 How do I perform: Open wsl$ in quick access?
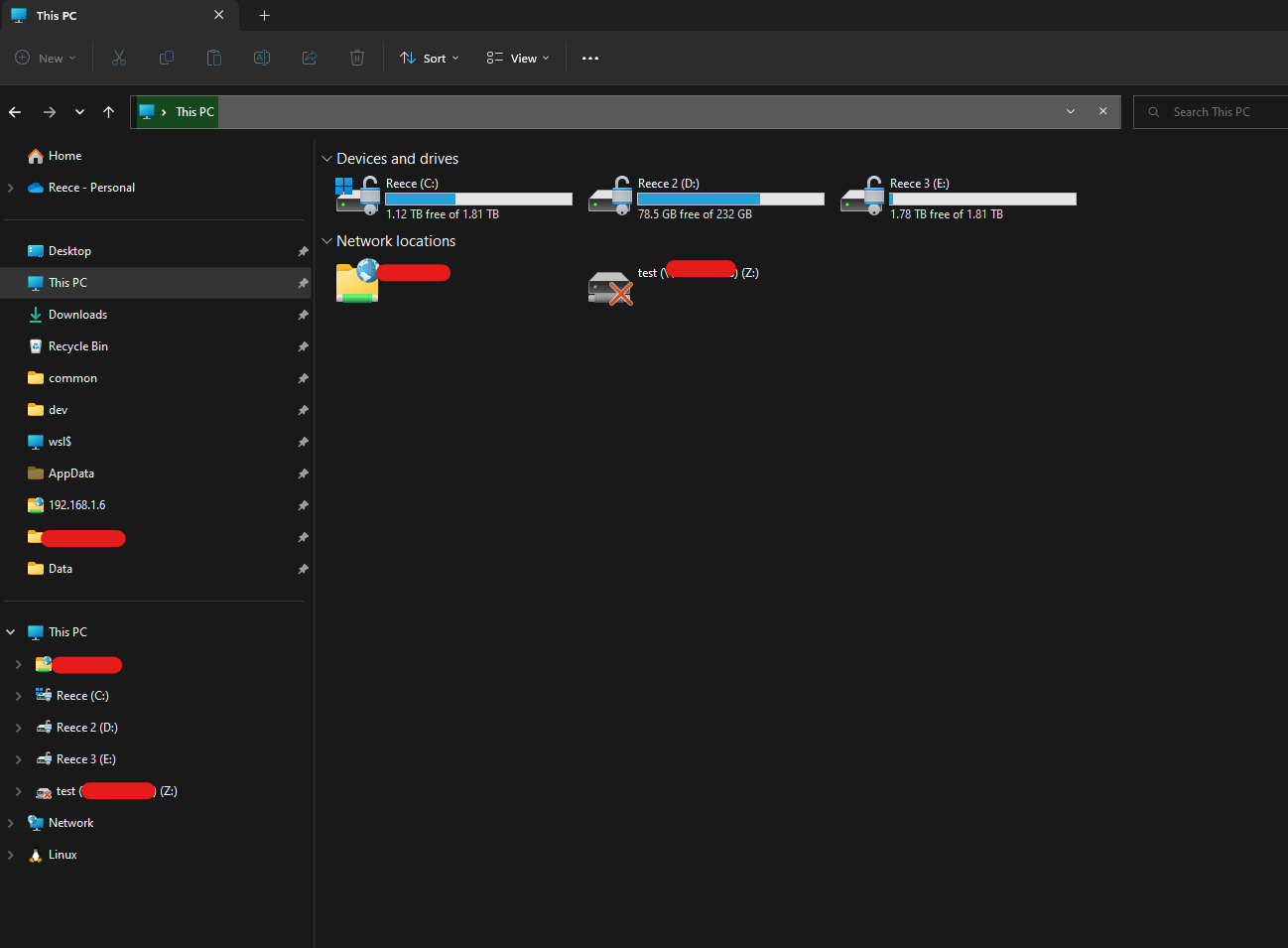tap(60, 442)
